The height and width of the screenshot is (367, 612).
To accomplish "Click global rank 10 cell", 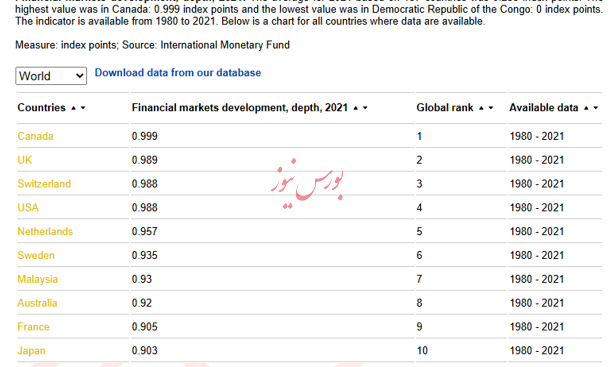I will (x=422, y=351).
